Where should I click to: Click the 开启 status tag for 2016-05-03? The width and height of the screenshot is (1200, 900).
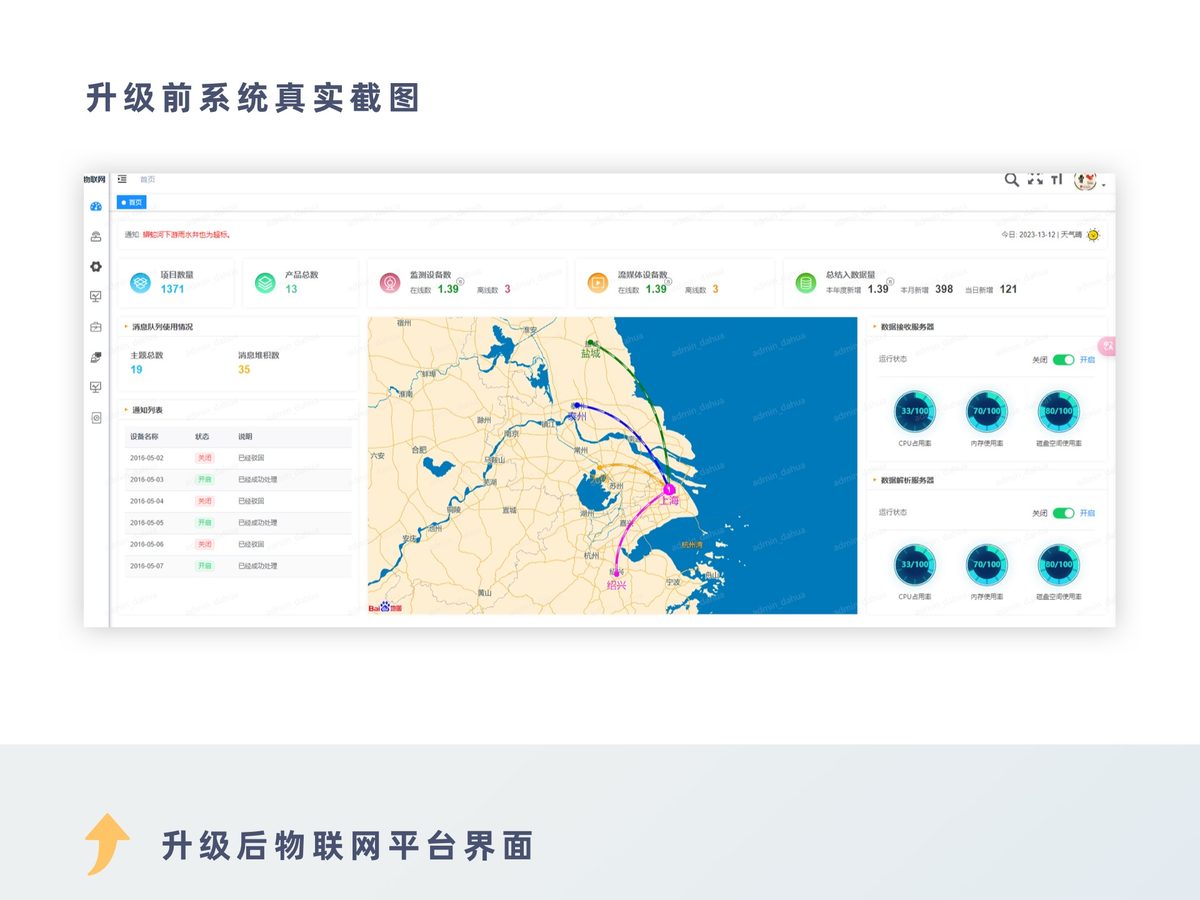pos(204,480)
